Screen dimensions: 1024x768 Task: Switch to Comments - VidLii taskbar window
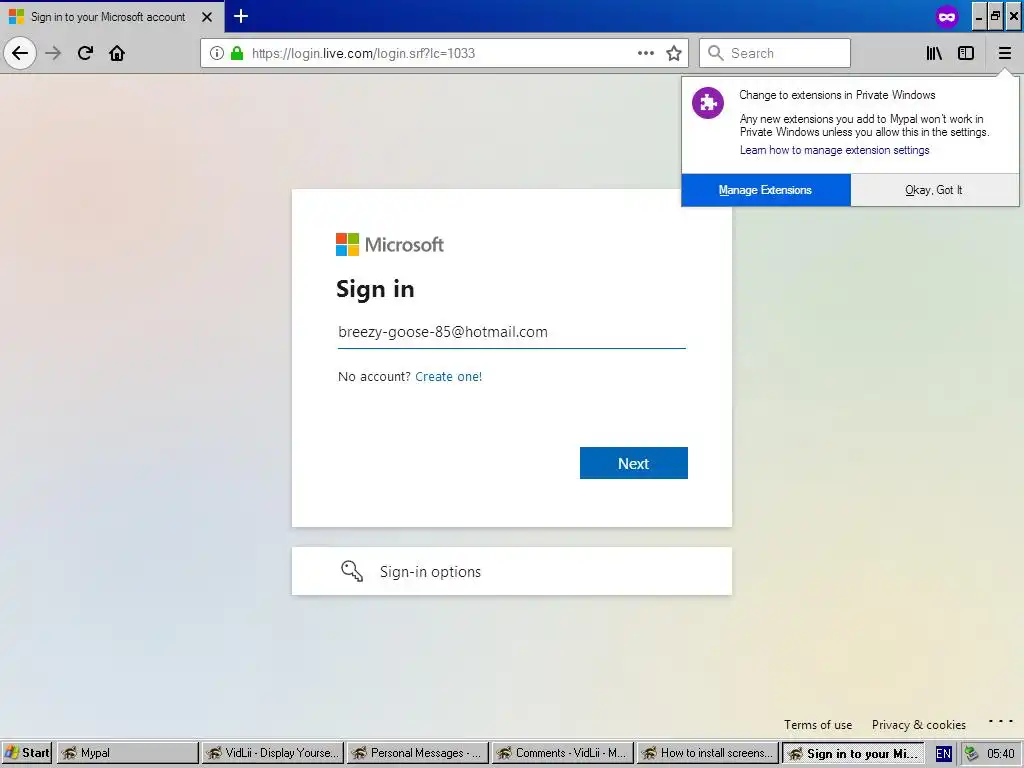tap(563, 753)
